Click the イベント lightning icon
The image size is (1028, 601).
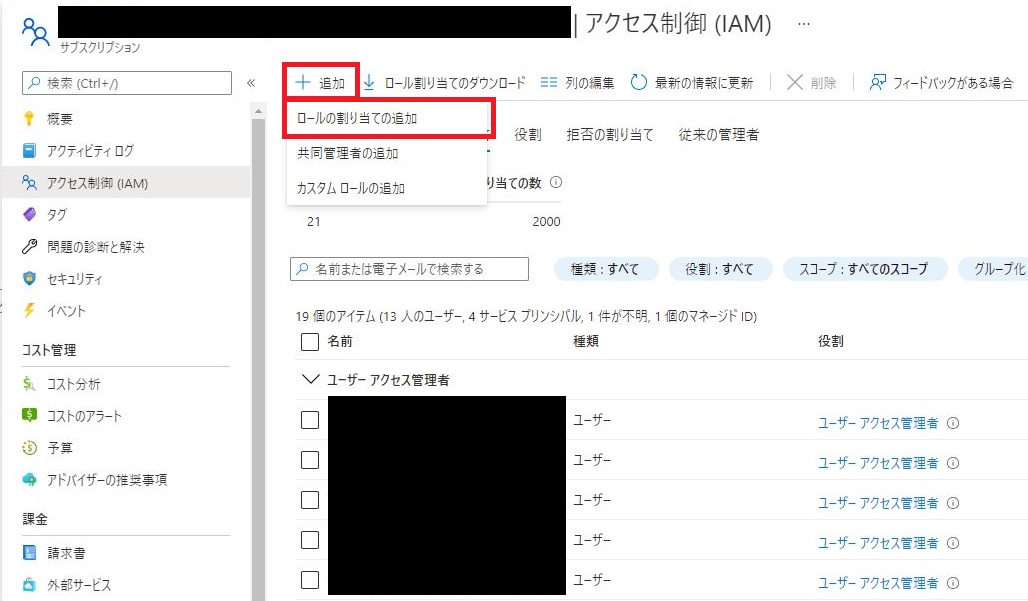30,310
